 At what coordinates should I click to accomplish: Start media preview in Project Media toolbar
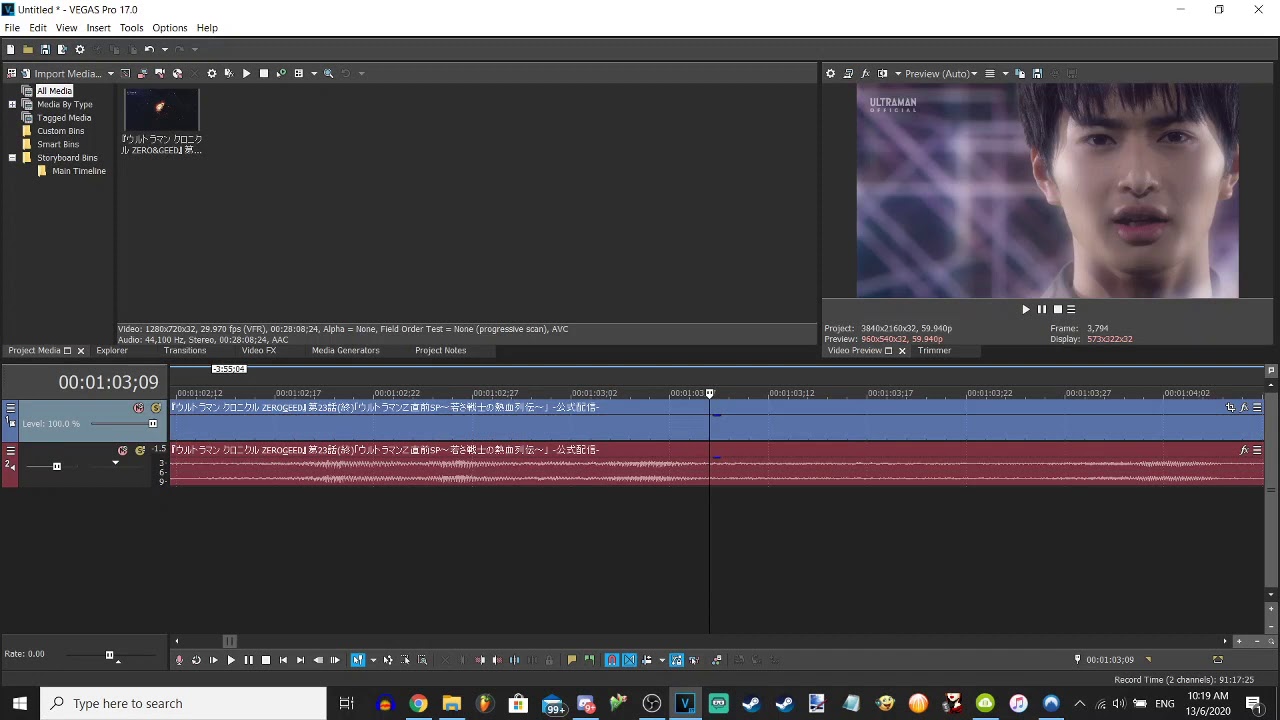[x=247, y=73]
